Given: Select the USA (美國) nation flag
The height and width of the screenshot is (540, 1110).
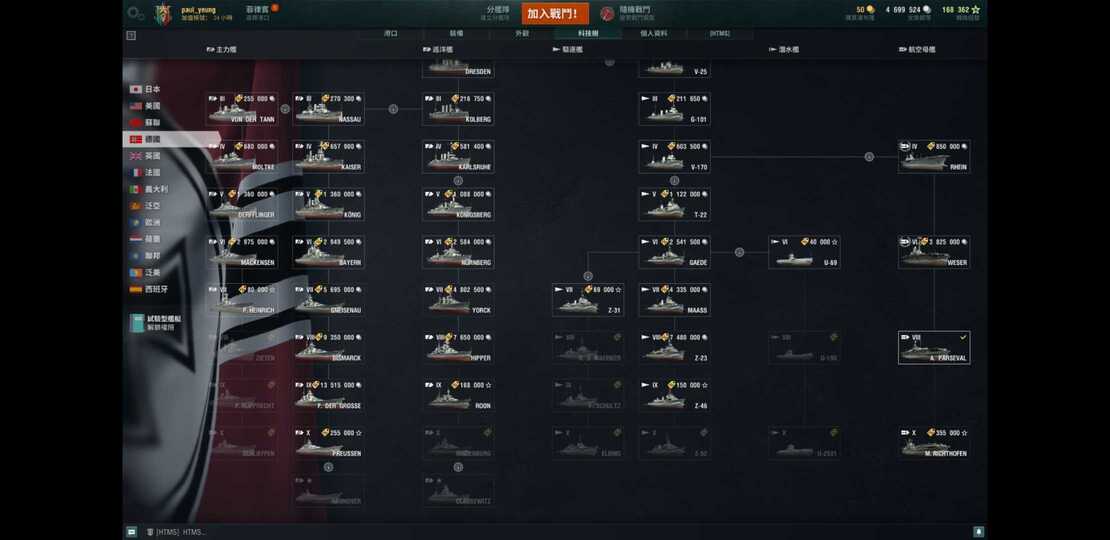Looking at the screenshot, I should 136,106.
